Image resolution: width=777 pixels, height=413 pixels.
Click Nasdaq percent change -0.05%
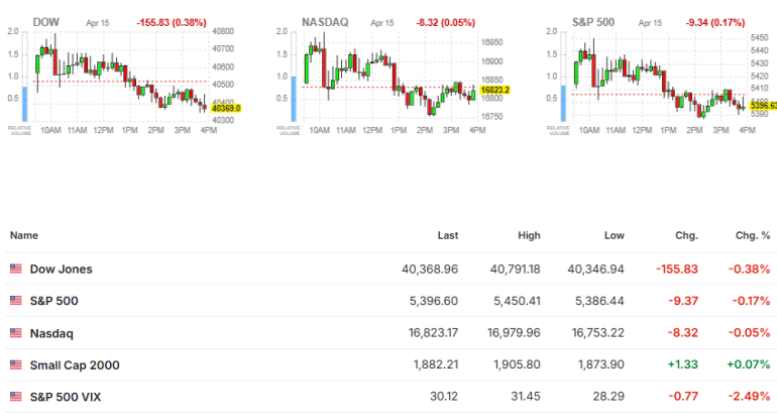[749, 333]
